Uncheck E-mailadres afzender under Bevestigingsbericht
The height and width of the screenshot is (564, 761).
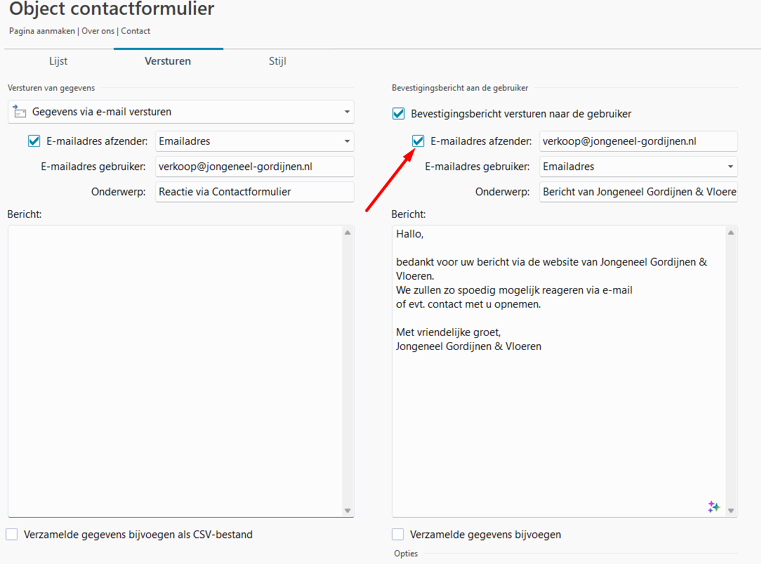pos(418,141)
